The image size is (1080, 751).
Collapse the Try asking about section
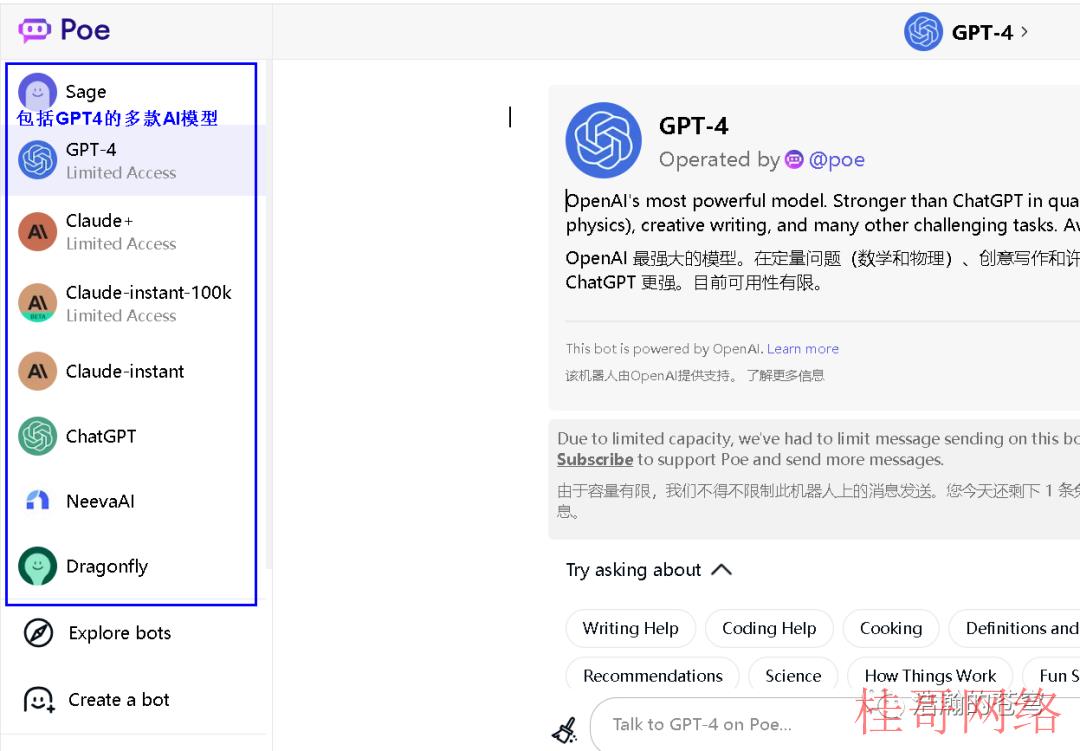click(x=721, y=570)
